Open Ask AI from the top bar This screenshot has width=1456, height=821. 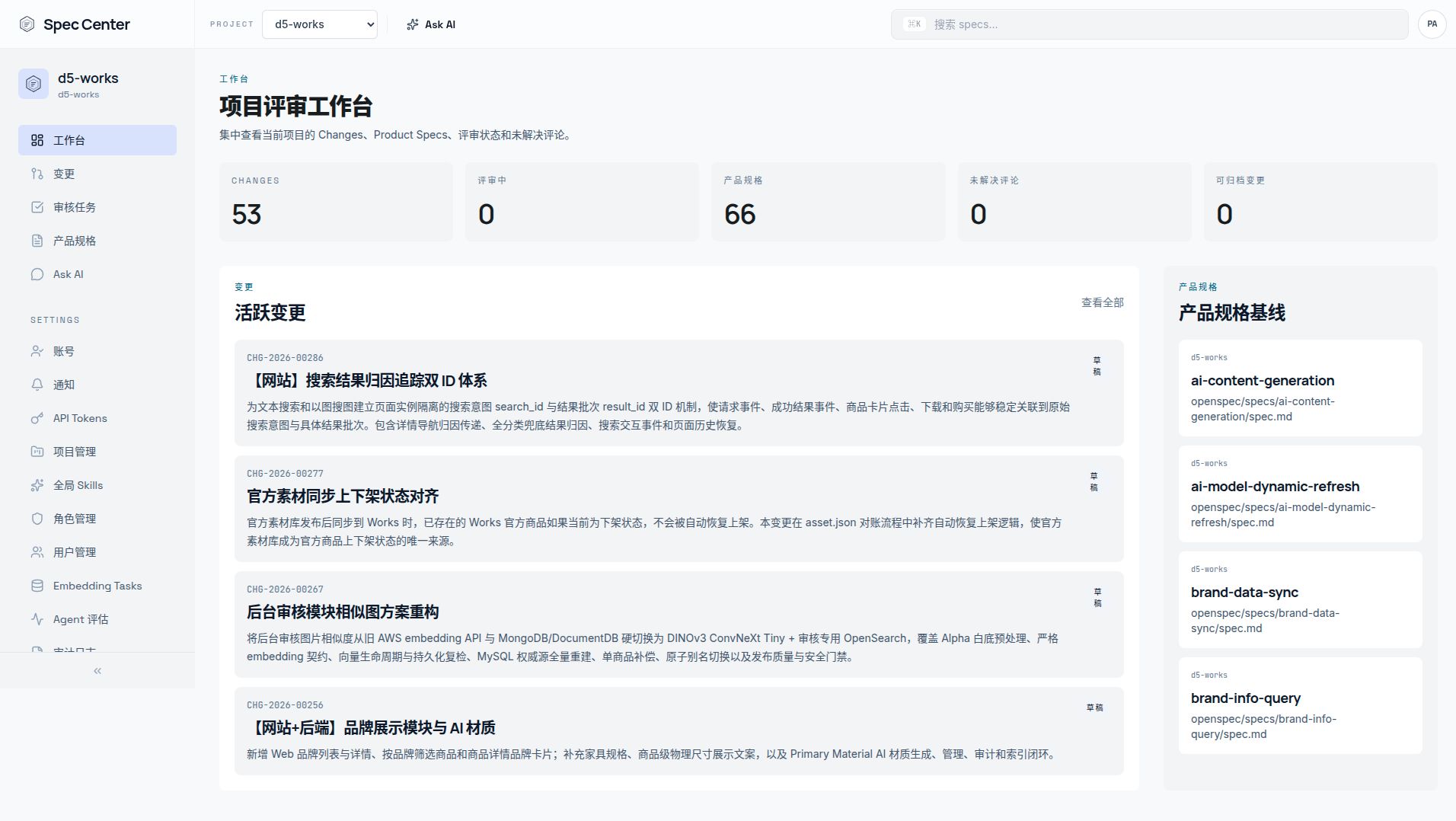click(431, 24)
